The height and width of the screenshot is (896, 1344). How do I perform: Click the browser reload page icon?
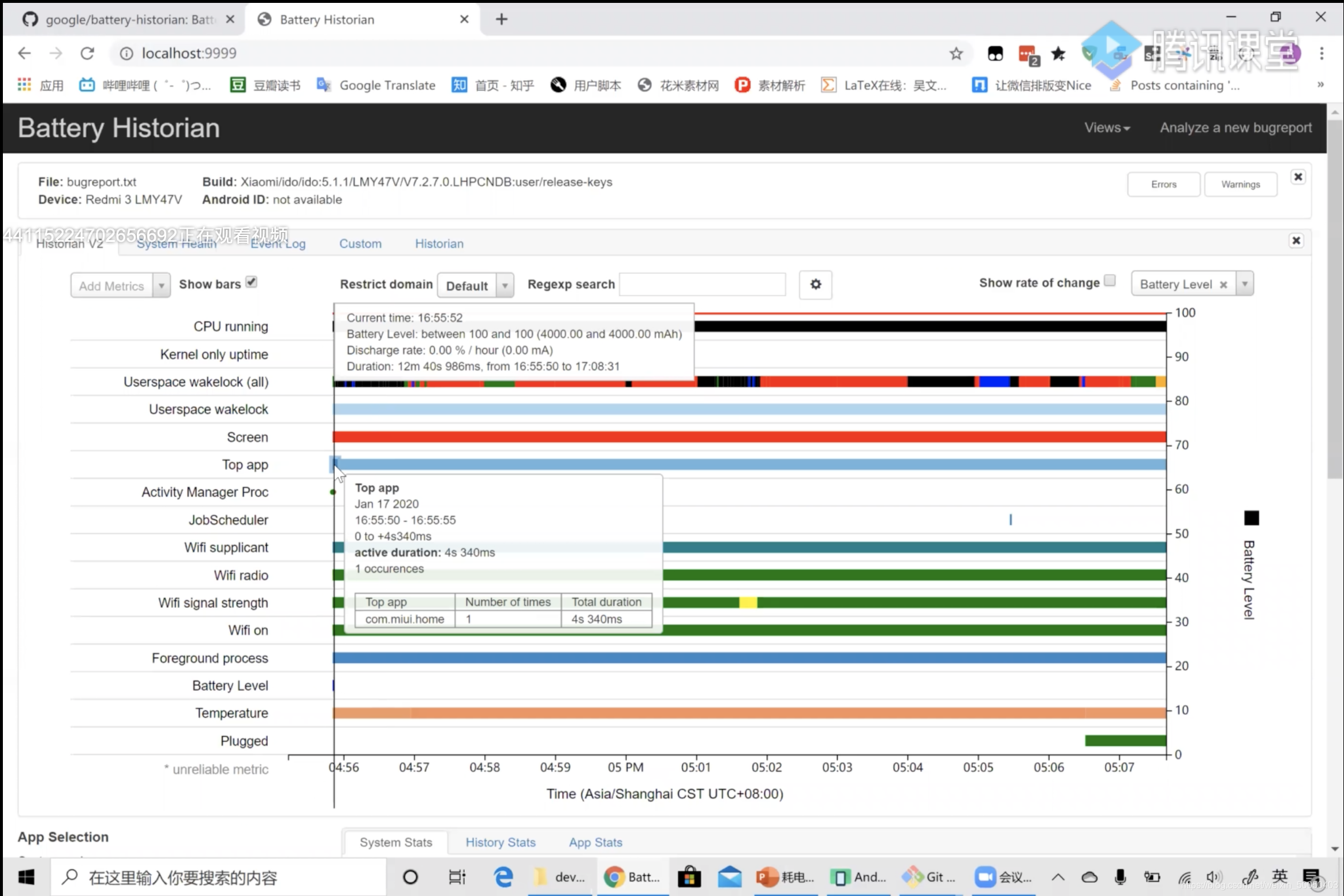(x=87, y=53)
